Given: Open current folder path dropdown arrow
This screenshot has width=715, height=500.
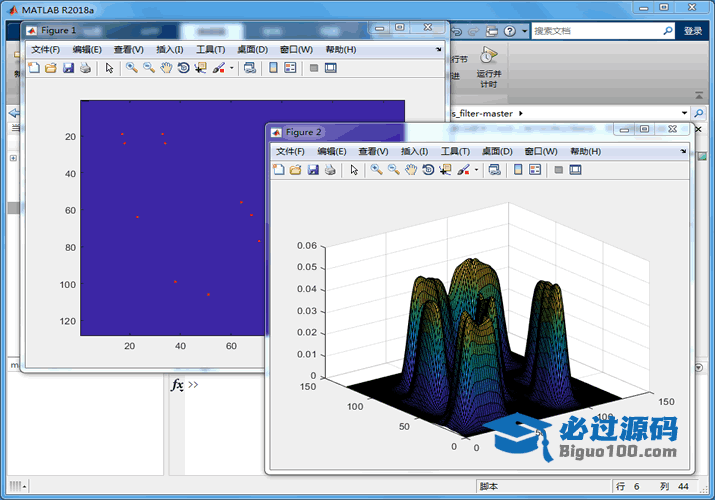Looking at the screenshot, I should [x=684, y=113].
